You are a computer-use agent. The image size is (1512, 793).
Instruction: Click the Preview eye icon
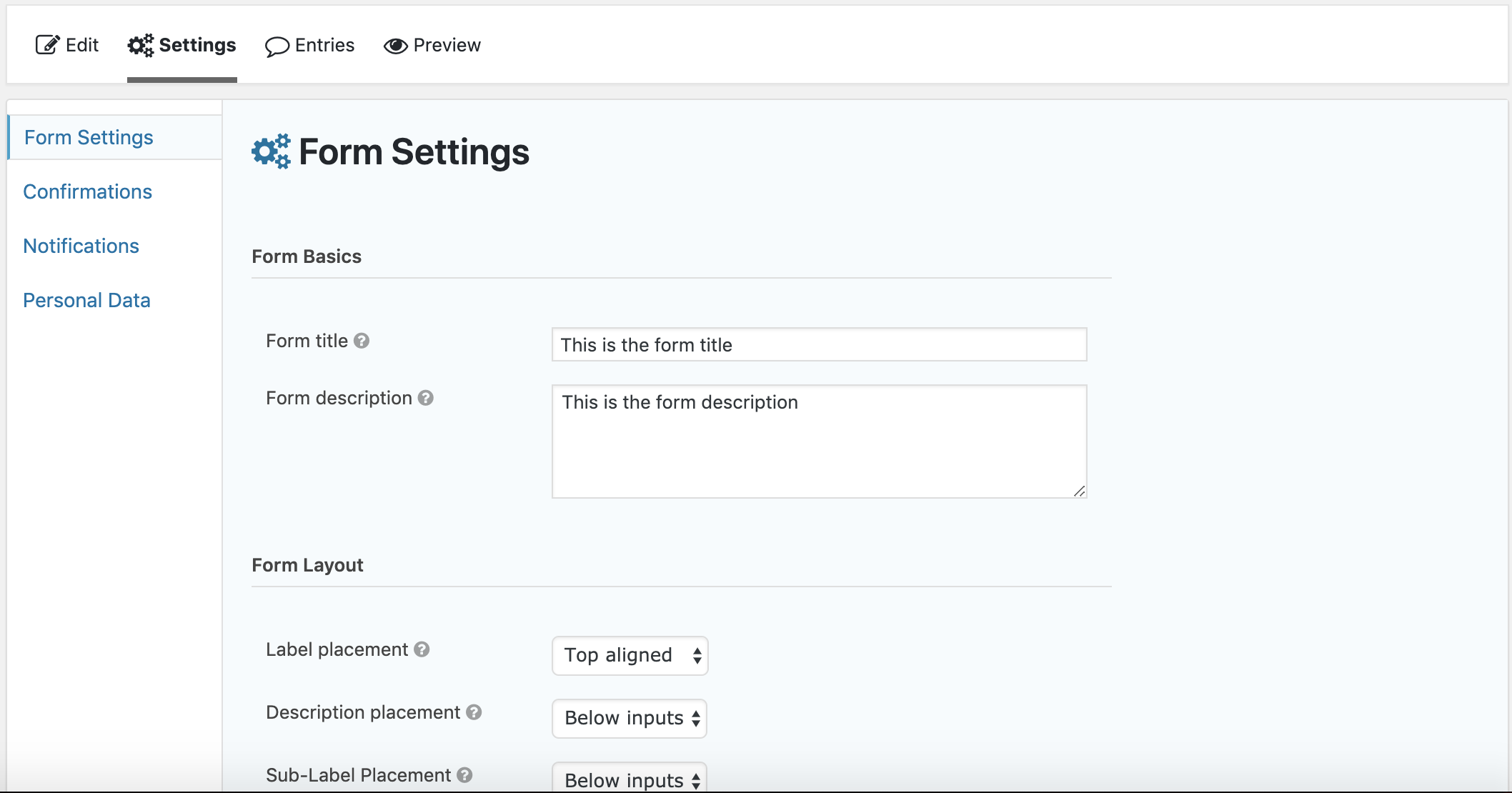[396, 46]
